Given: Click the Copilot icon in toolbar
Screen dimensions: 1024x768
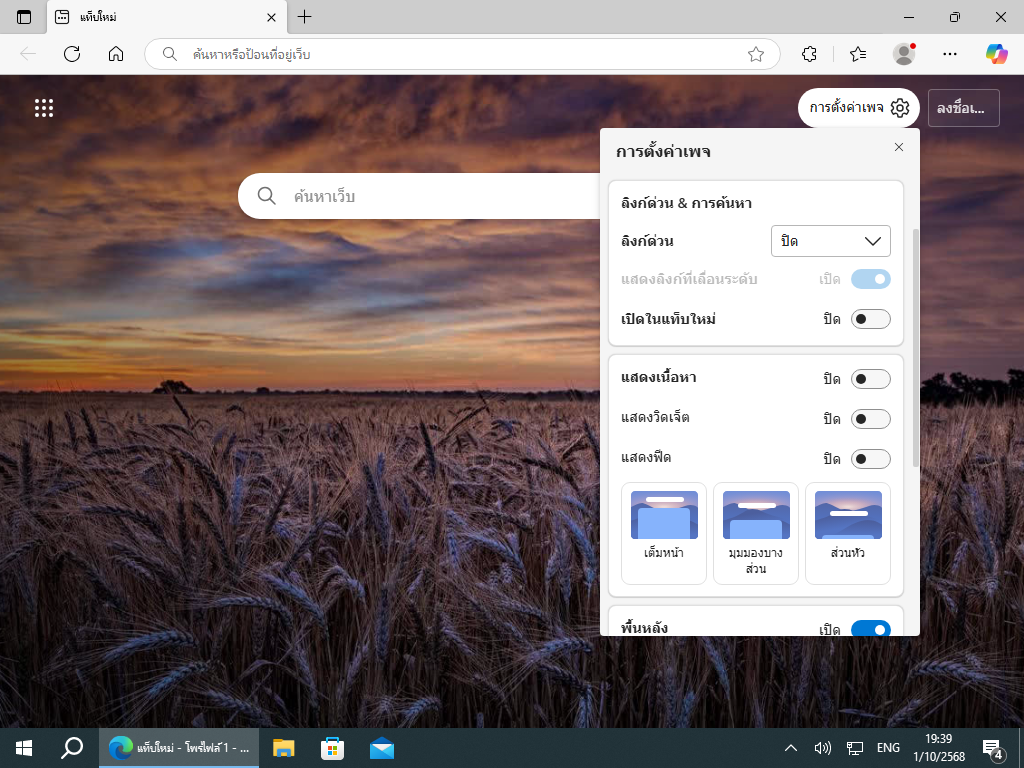Looking at the screenshot, I should 996,54.
